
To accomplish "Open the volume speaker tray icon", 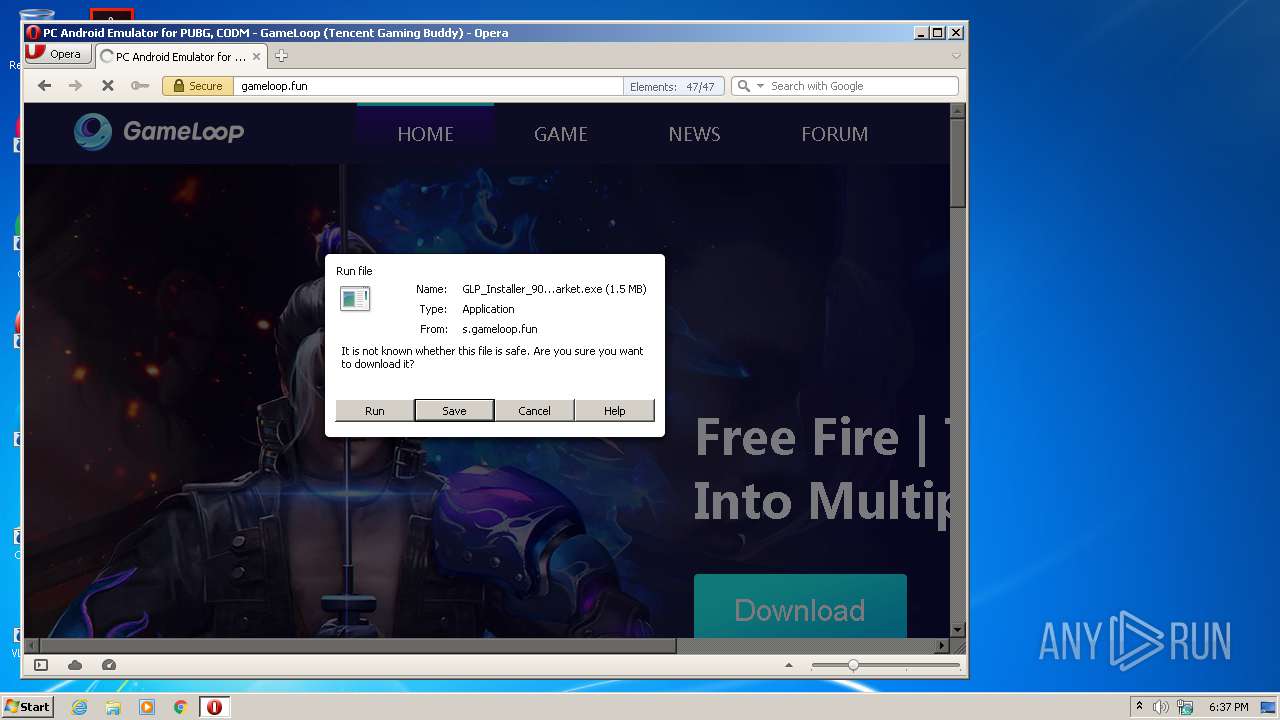I will pyautogui.click(x=1161, y=707).
